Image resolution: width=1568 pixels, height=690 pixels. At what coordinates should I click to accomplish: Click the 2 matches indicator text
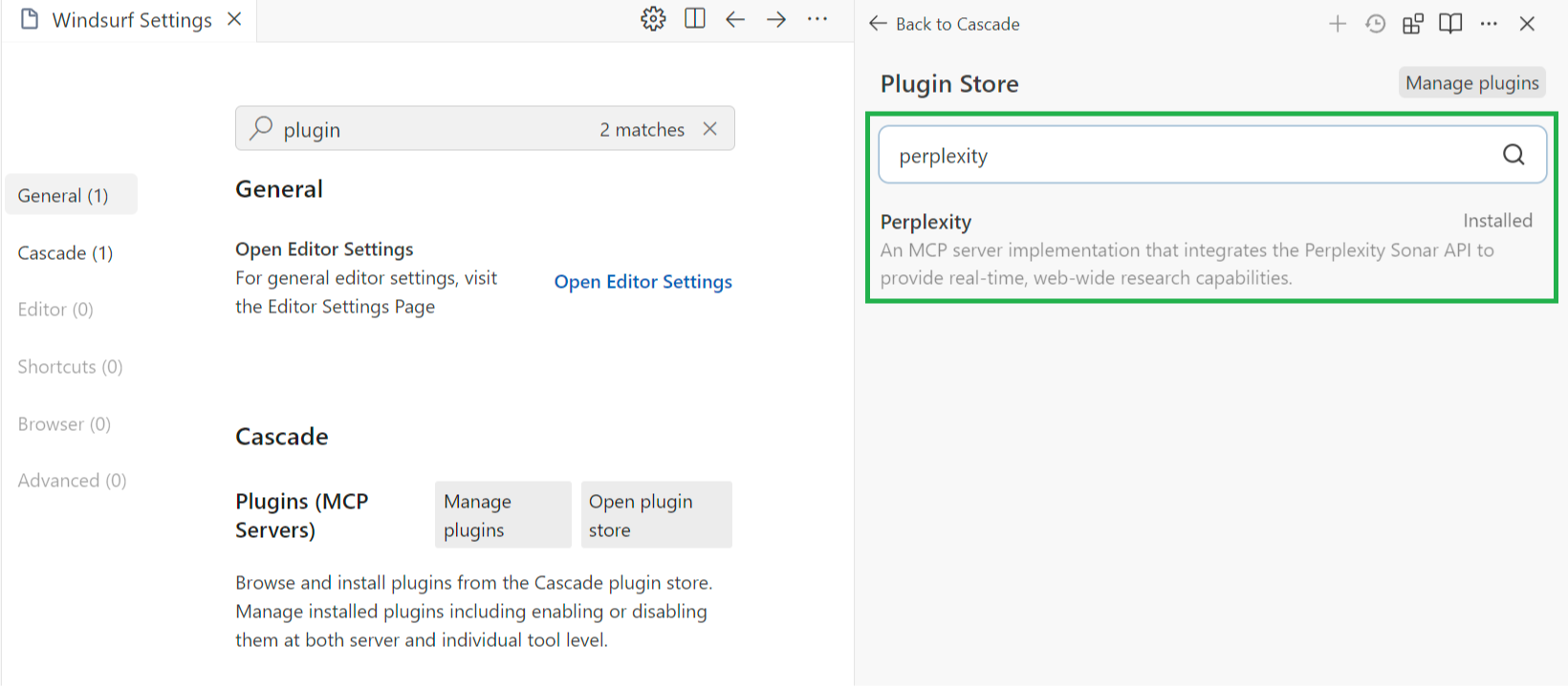(x=642, y=130)
